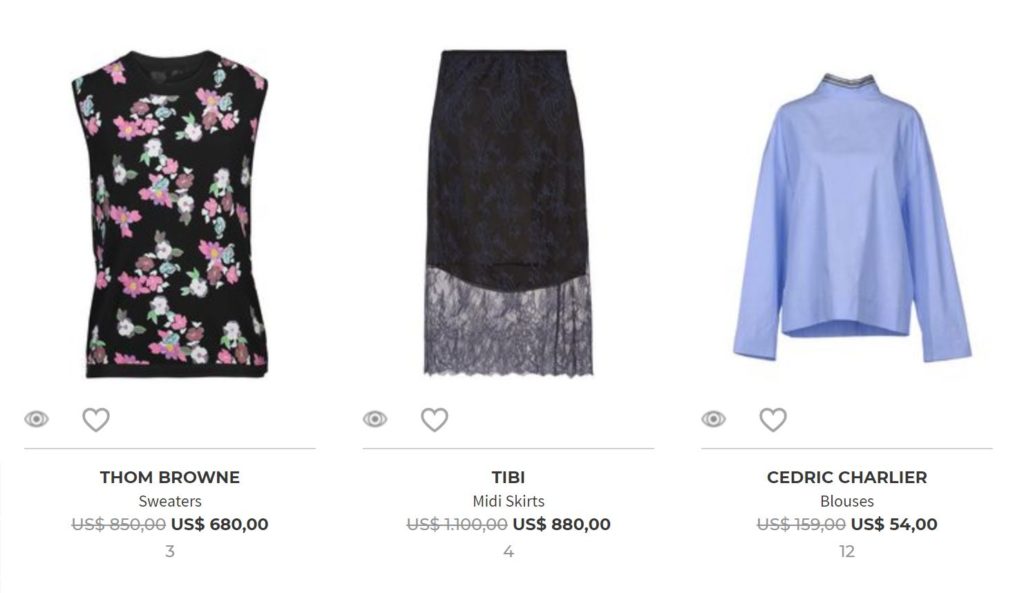Image resolution: width=1024 pixels, height=593 pixels.
Task: Select the Blouses category label
Action: click(847, 501)
